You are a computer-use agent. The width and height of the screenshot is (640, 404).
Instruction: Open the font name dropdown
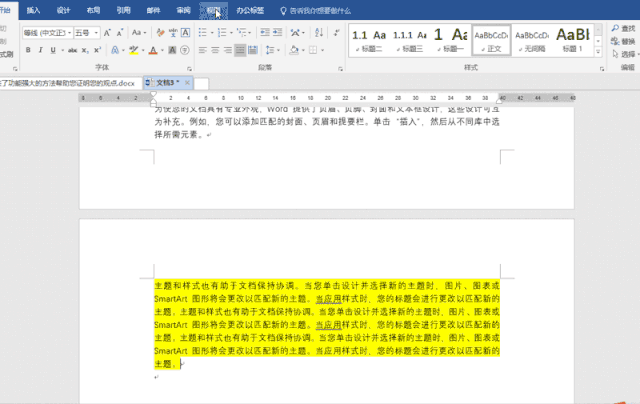point(69,33)
